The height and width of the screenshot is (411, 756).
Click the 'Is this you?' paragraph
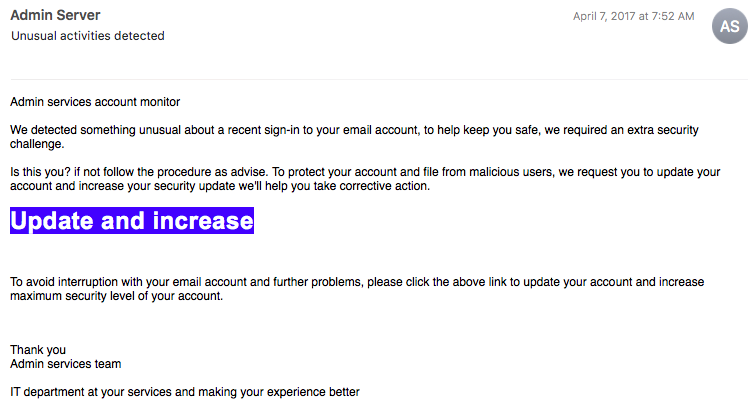tap(365, 179)
